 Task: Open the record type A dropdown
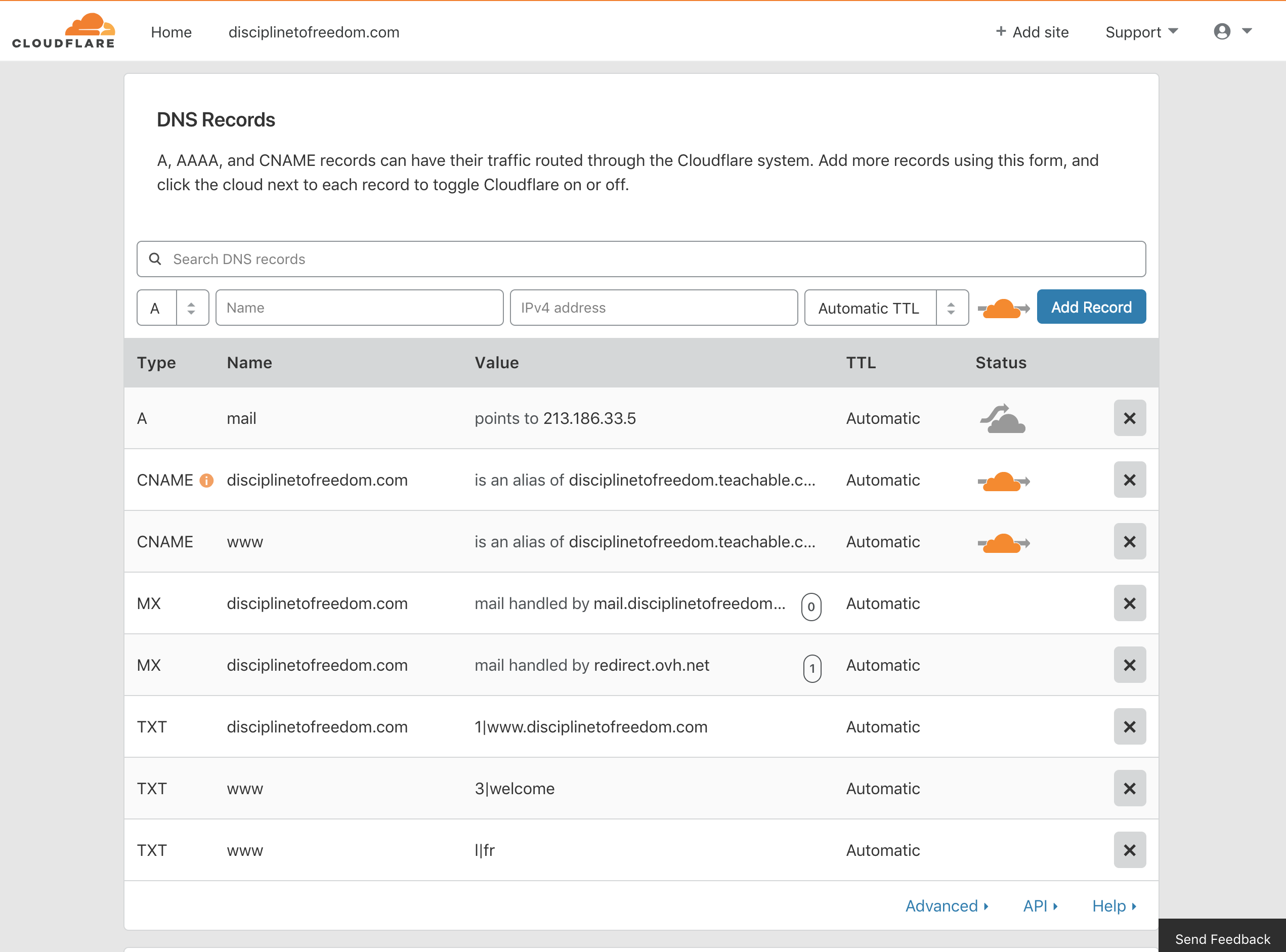coord(173,308)
